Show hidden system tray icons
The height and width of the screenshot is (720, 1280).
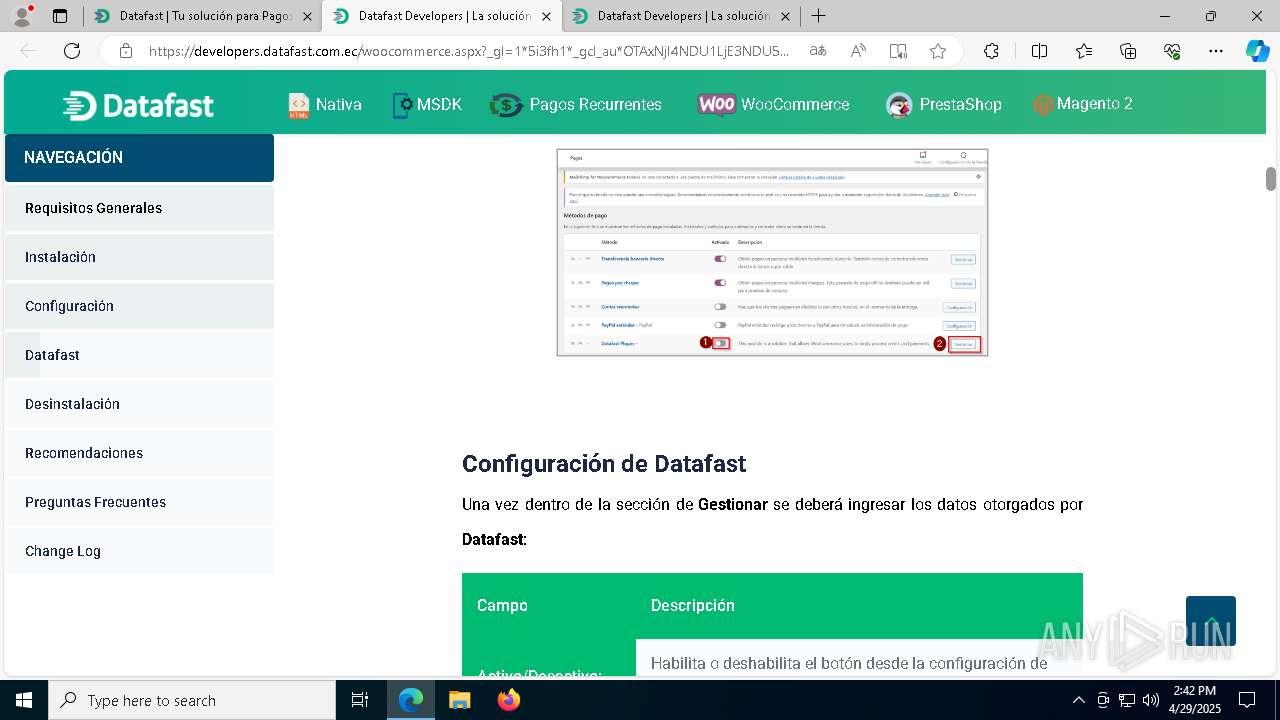click(x=1078, y=700)
